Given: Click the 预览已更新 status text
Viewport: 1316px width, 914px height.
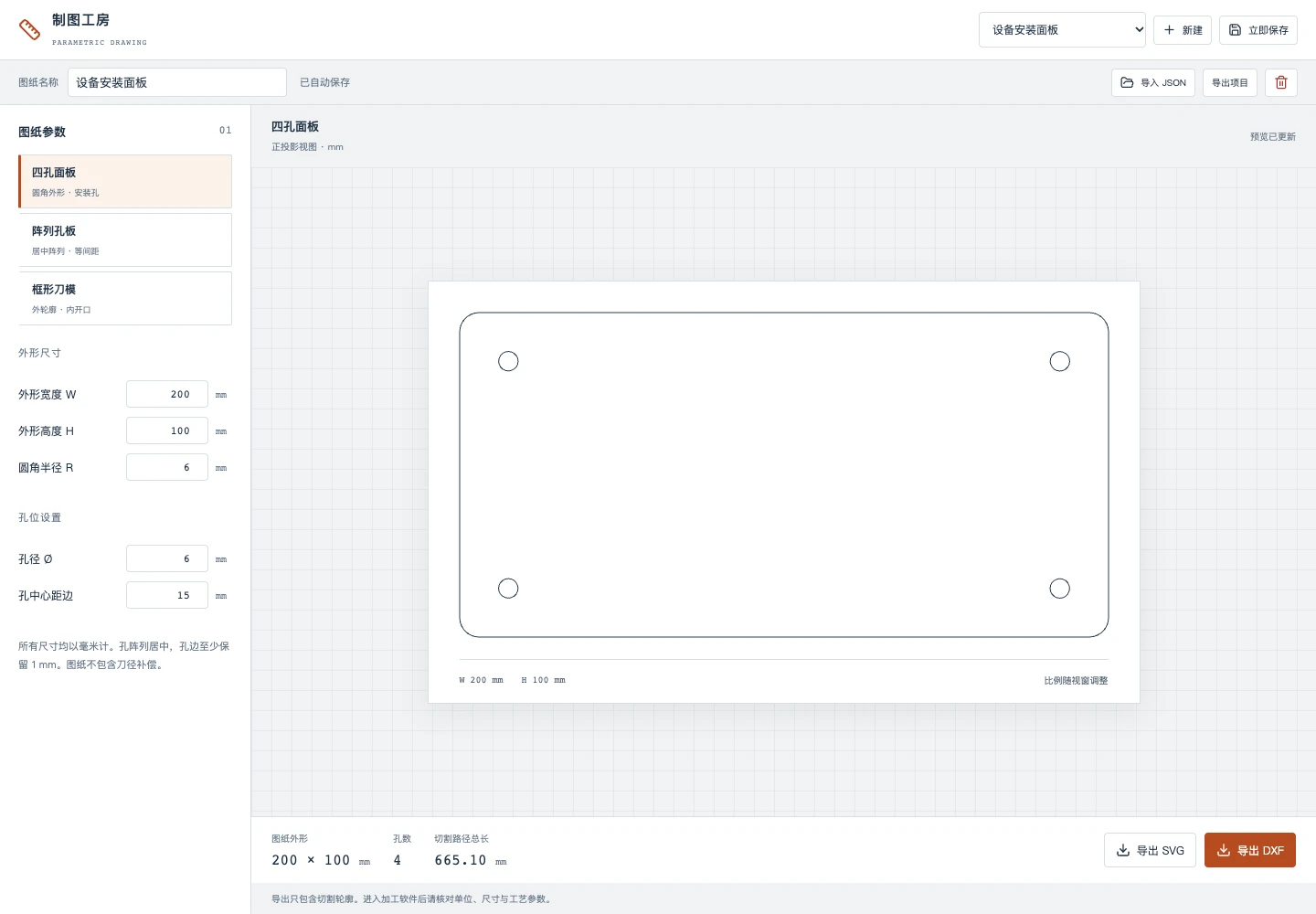Looking at the screenshot, I should [x=1273, y=136].
